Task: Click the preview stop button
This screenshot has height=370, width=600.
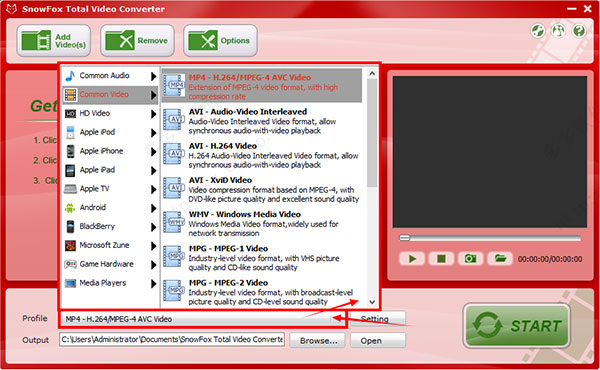Action: pyautogui.click(x=441, y=259)
